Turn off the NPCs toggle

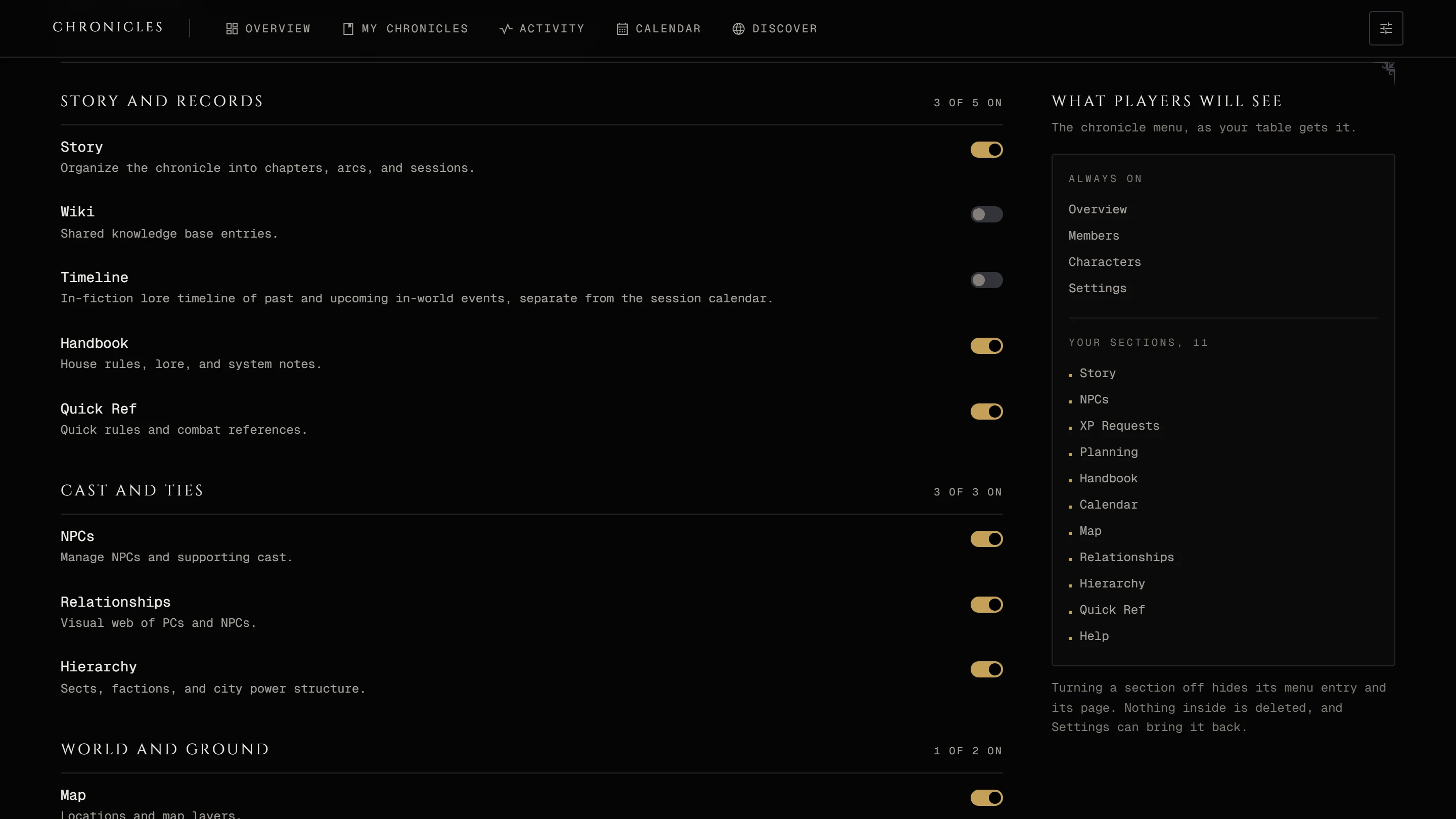click(x=987, y=538)
